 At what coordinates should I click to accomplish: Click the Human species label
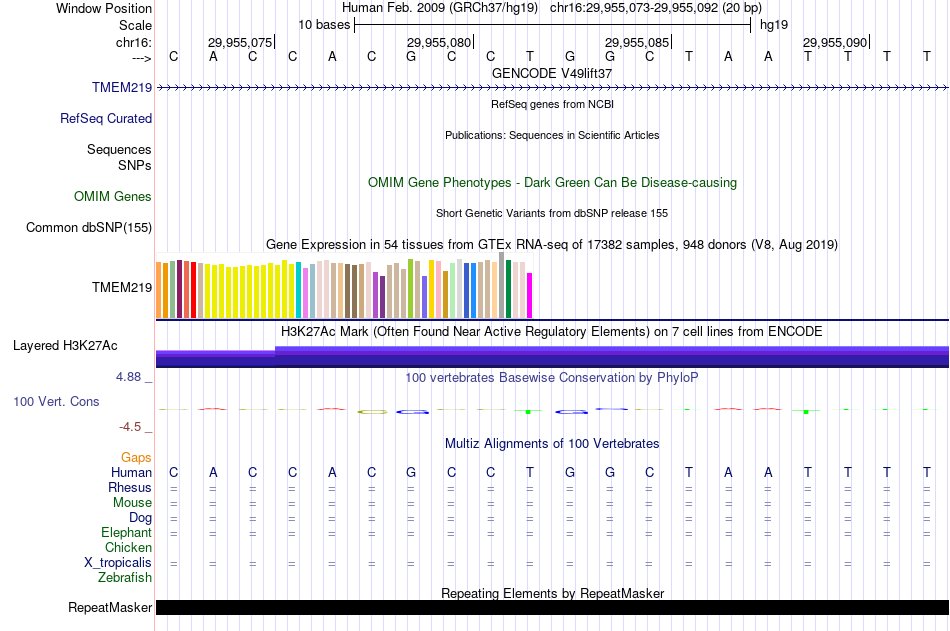coord(131,473)
